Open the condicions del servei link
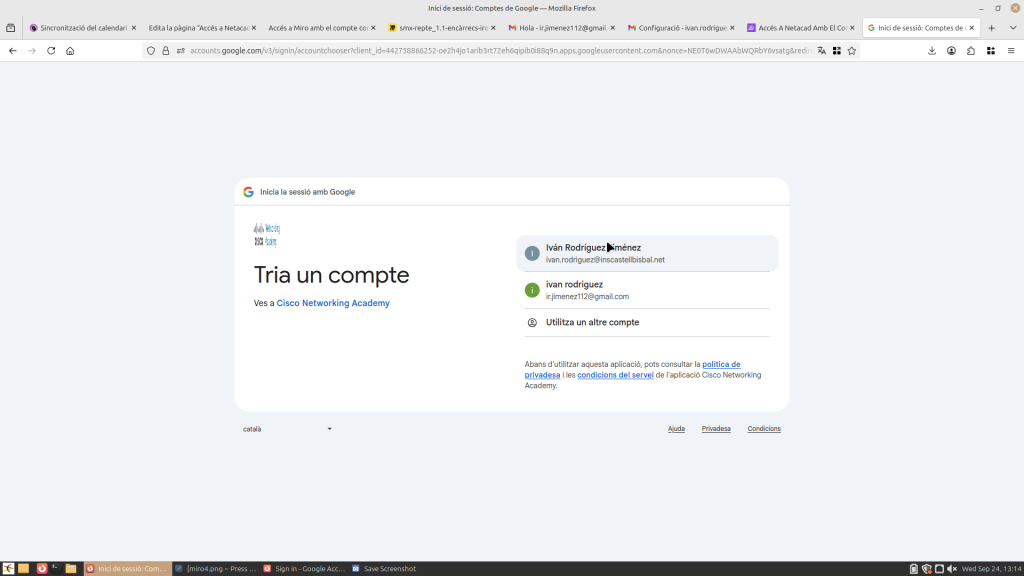Image resolution: width=1024 pixels, height=576 pixels. (615, 375)
